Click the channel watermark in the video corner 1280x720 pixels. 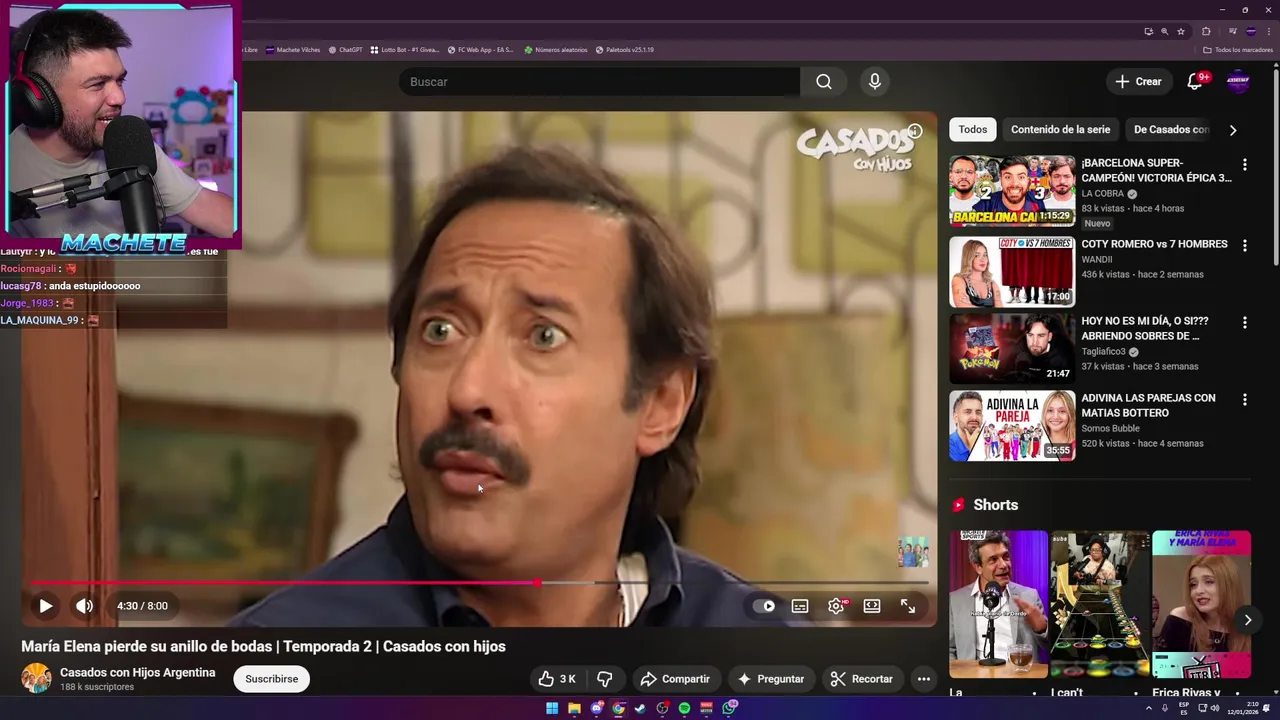[x=913, y=552]
